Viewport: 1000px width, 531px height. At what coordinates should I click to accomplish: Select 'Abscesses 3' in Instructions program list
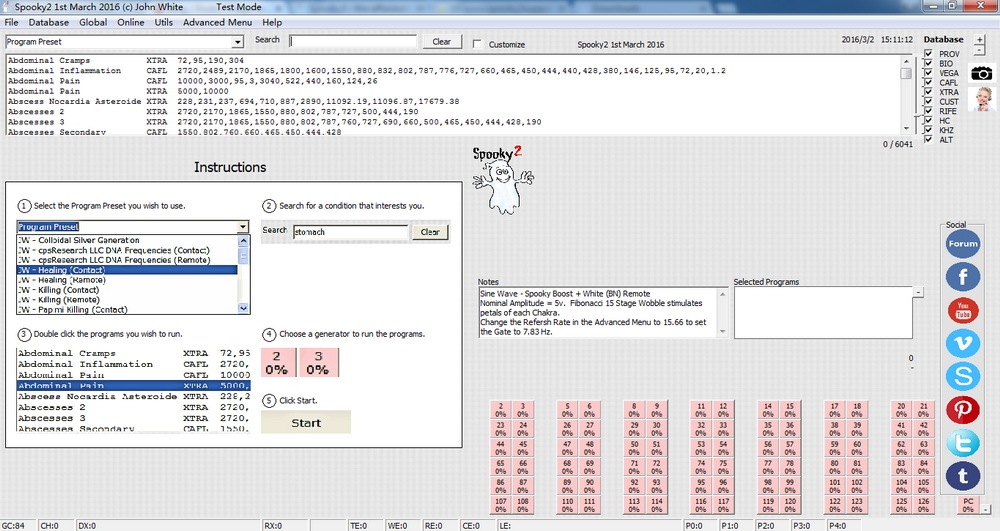133,418
